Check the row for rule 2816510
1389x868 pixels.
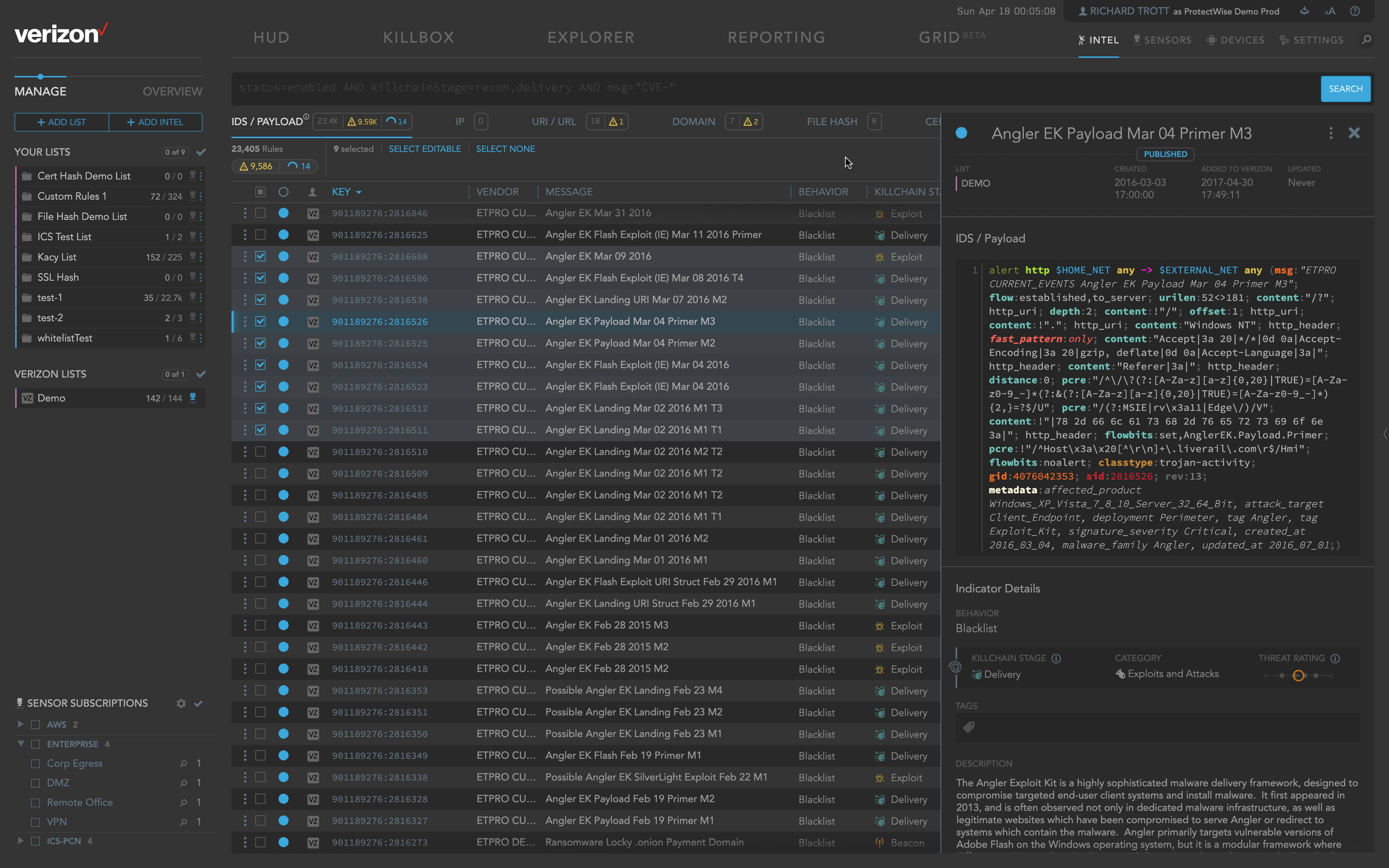260,452
